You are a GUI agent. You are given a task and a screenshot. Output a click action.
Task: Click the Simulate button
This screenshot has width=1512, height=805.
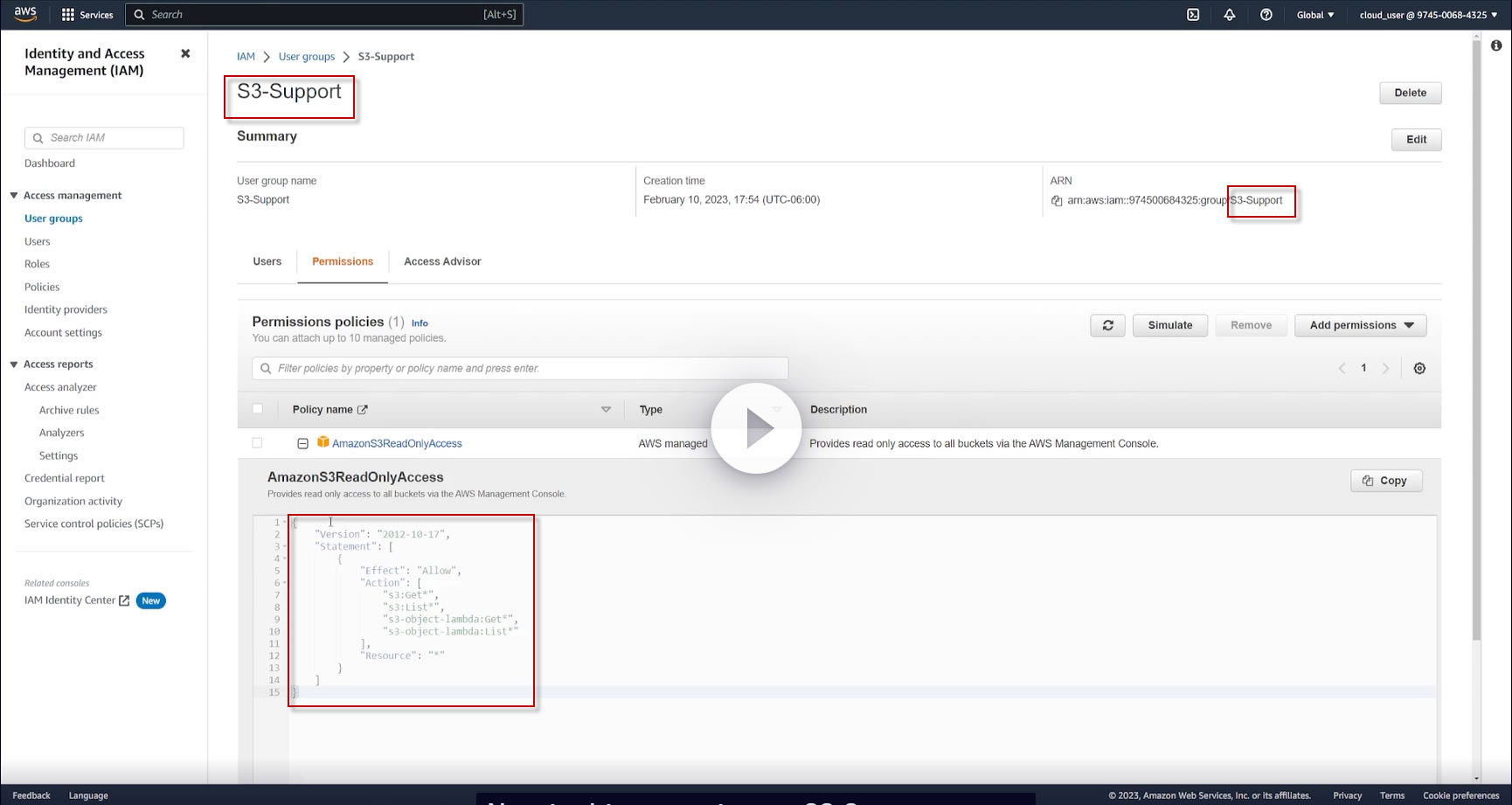click(x=1170, y=325)
